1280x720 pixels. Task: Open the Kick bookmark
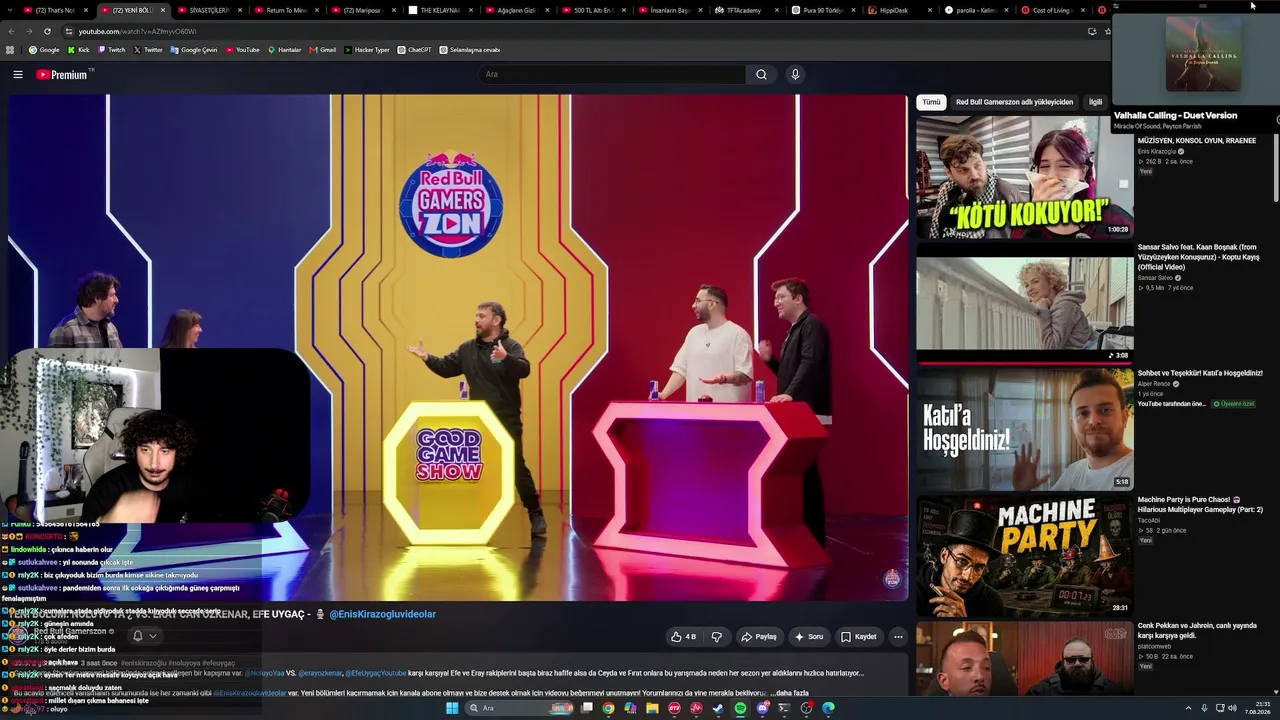pos(79,50)
